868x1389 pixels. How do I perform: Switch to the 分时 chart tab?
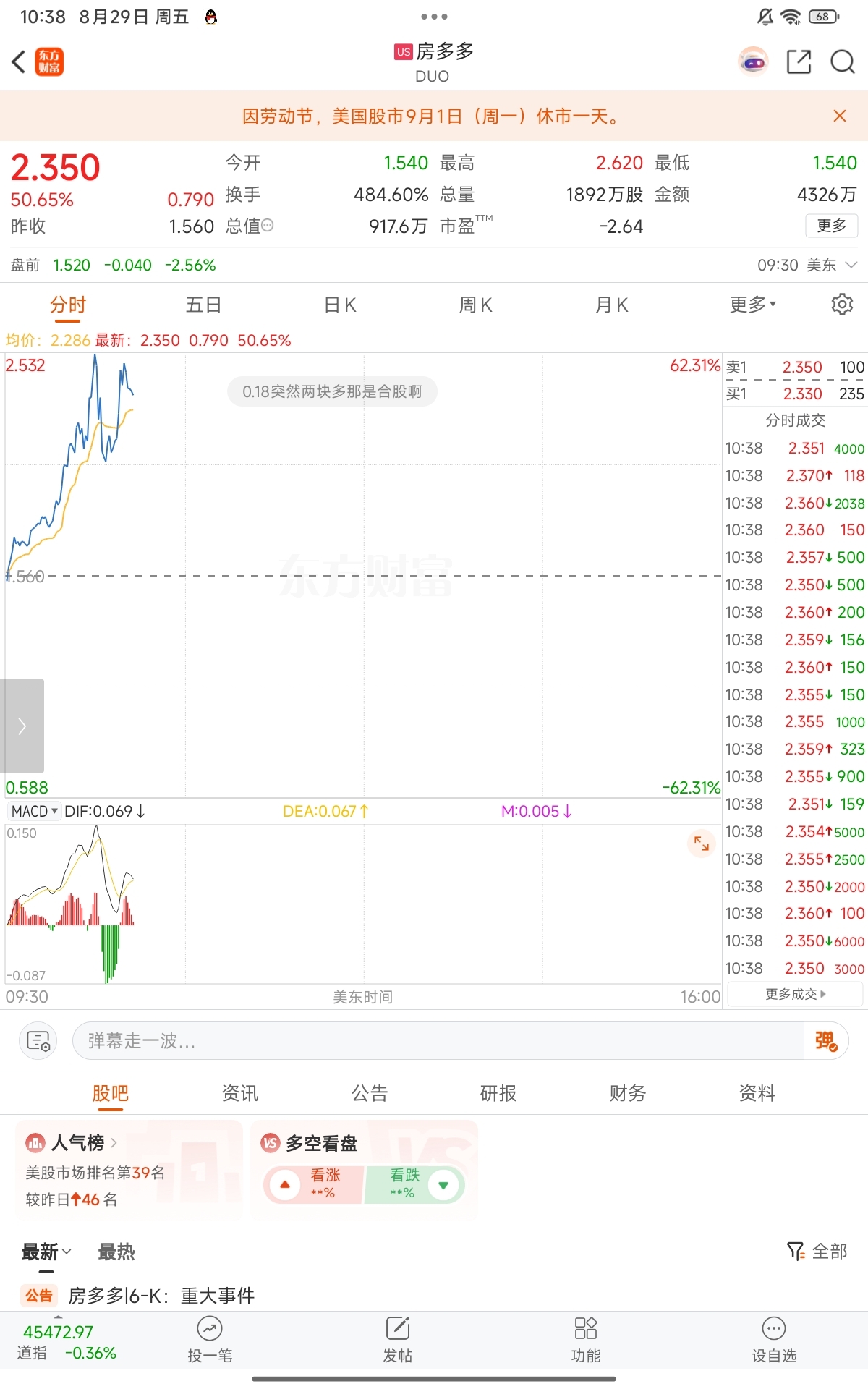tap(68, 305)
